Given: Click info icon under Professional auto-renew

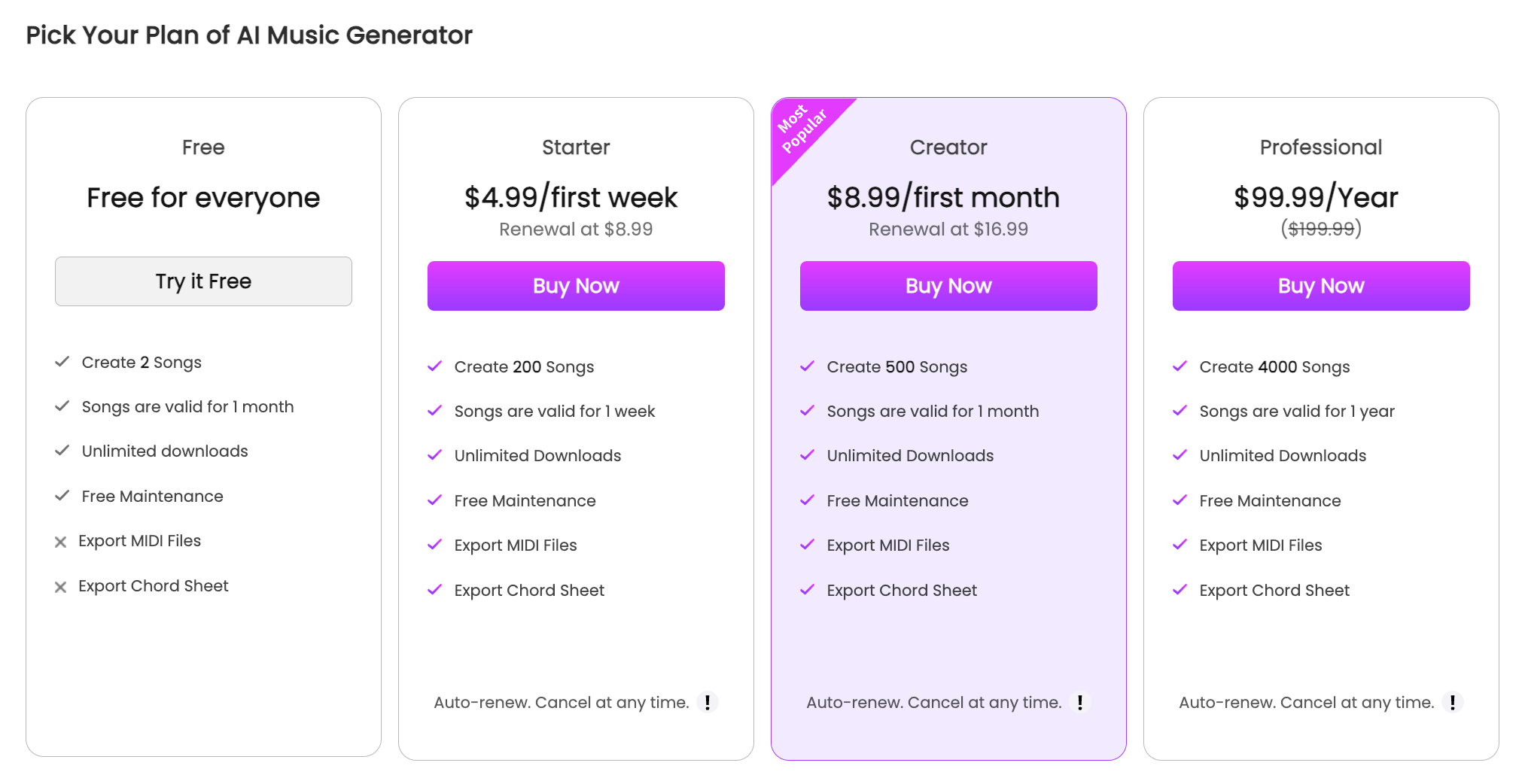Looking at the screenshot, I should coord(1453,702).
